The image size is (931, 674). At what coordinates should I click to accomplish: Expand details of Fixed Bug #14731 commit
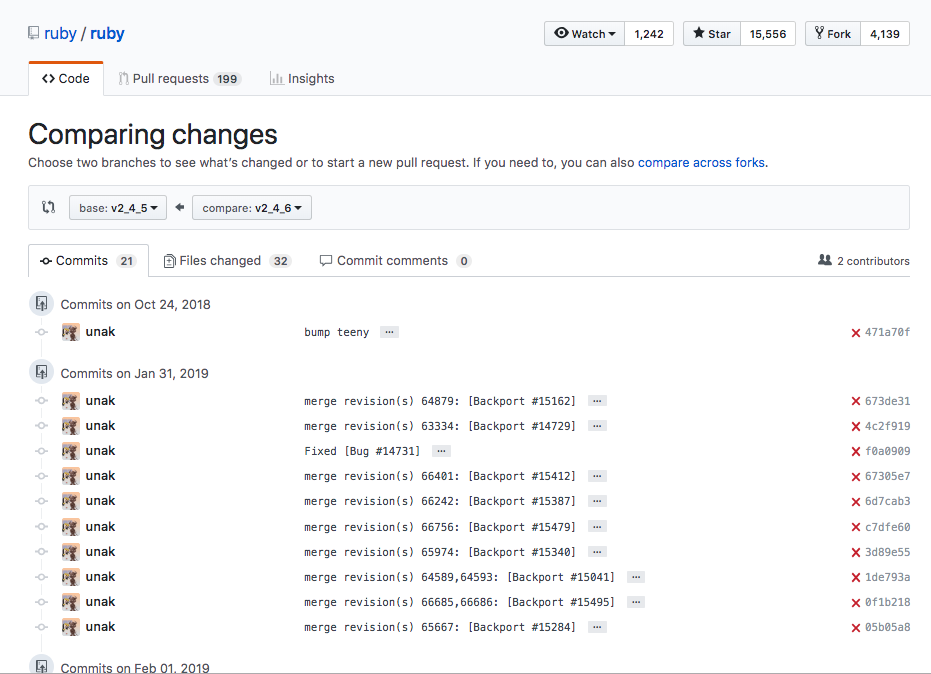point(441,451)
